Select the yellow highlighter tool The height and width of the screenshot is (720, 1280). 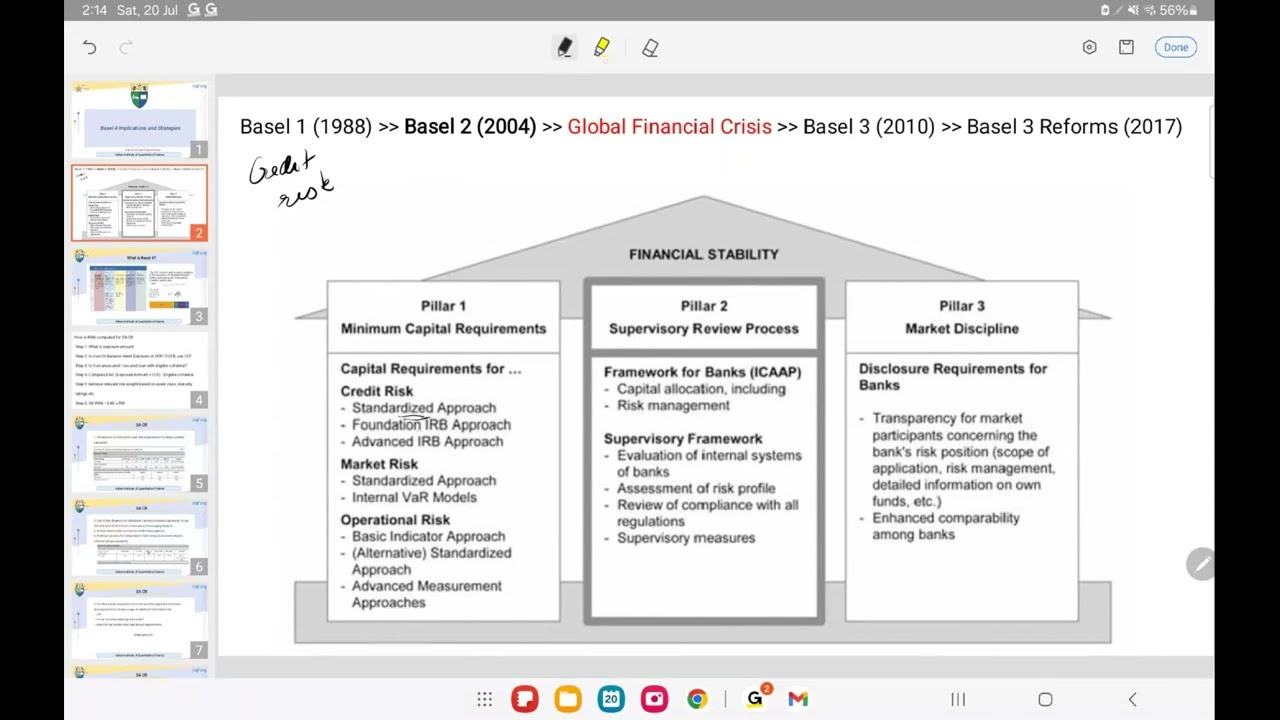click(602, 47)
